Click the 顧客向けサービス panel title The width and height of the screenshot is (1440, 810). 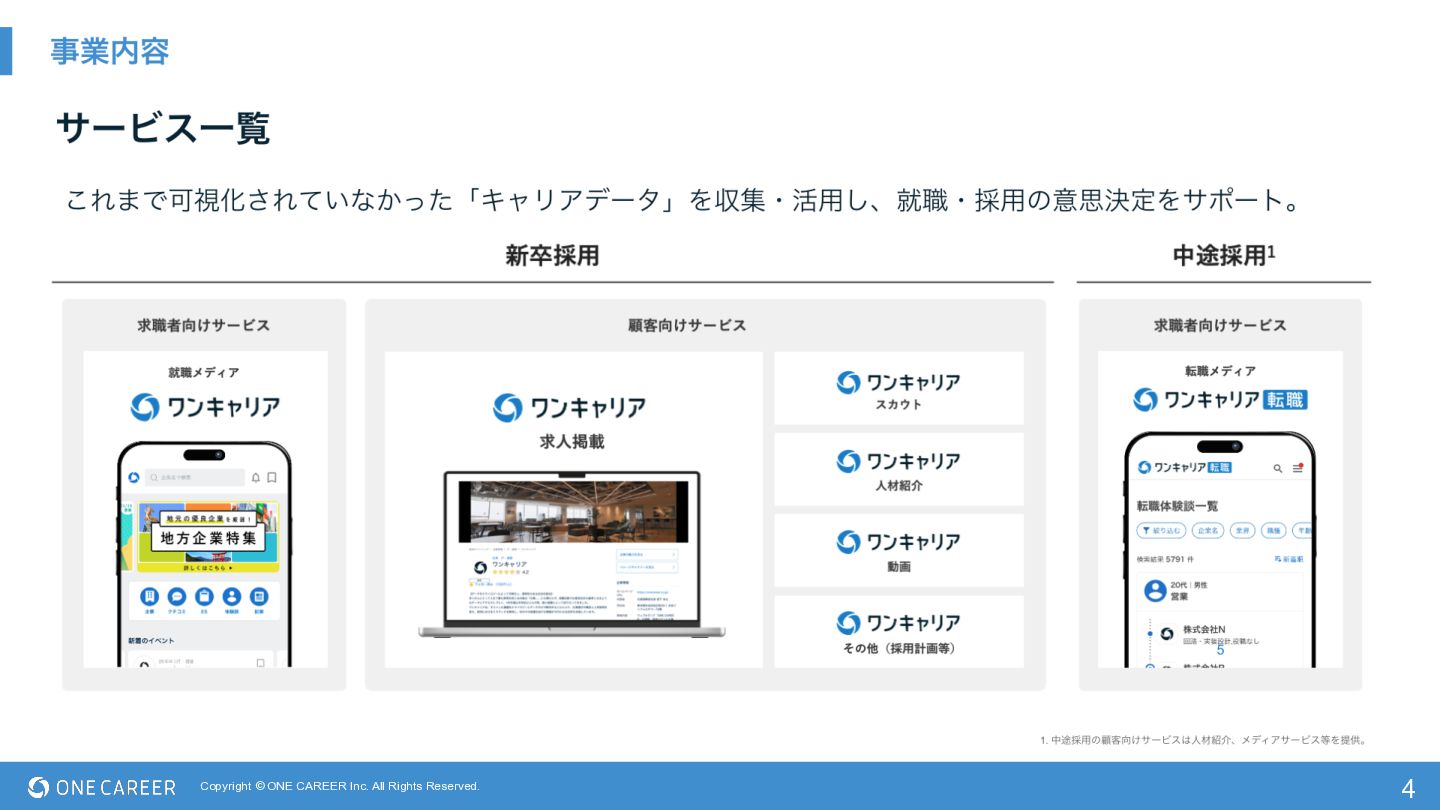(687, 325)
